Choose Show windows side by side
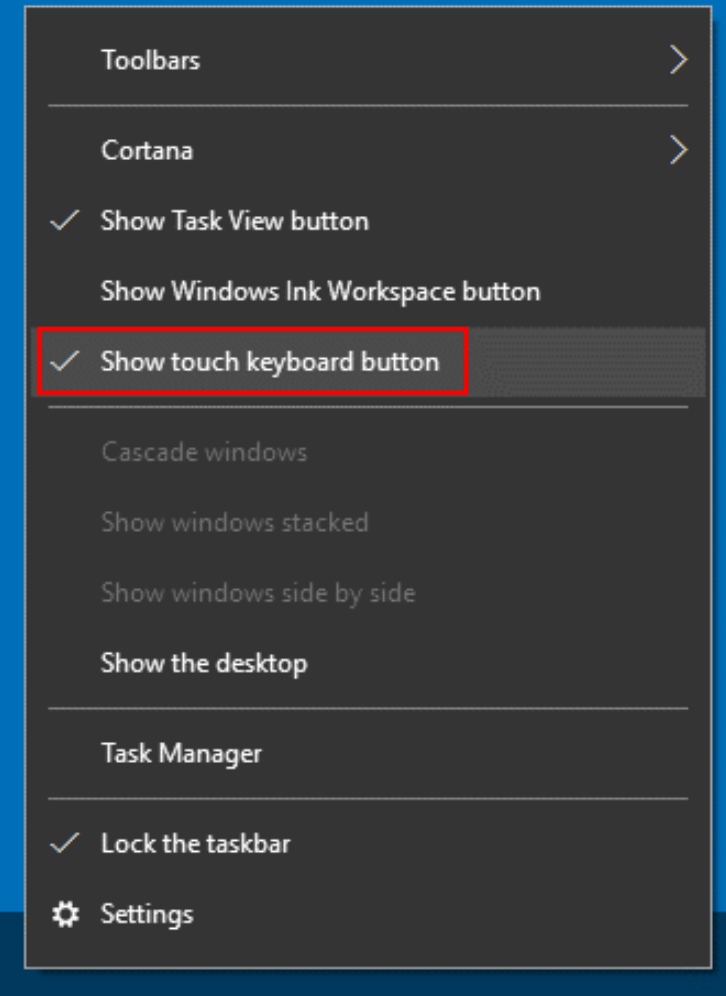This screenshot has width=726, height=996. pyautogui.click(x=368, y=593)
